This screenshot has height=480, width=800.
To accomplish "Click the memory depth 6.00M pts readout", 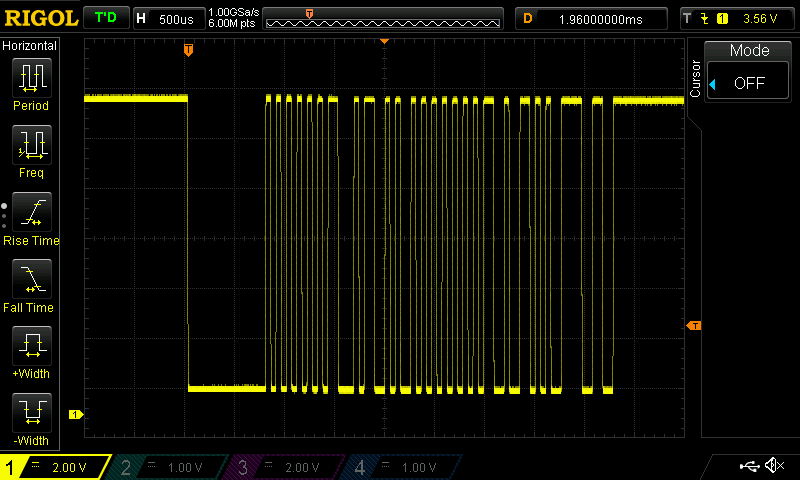I will 232,23.
